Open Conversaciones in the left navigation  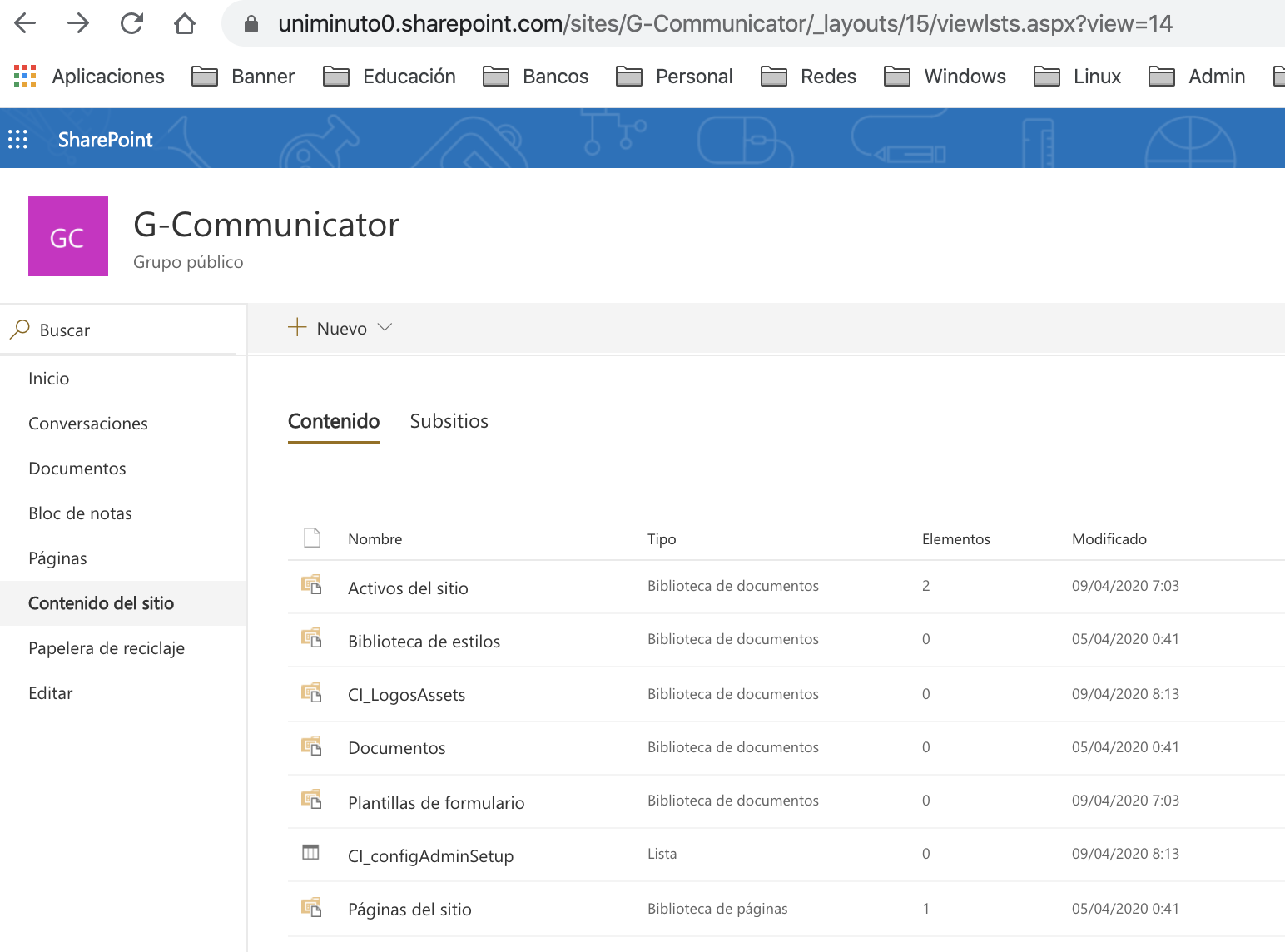pos(88,424)
